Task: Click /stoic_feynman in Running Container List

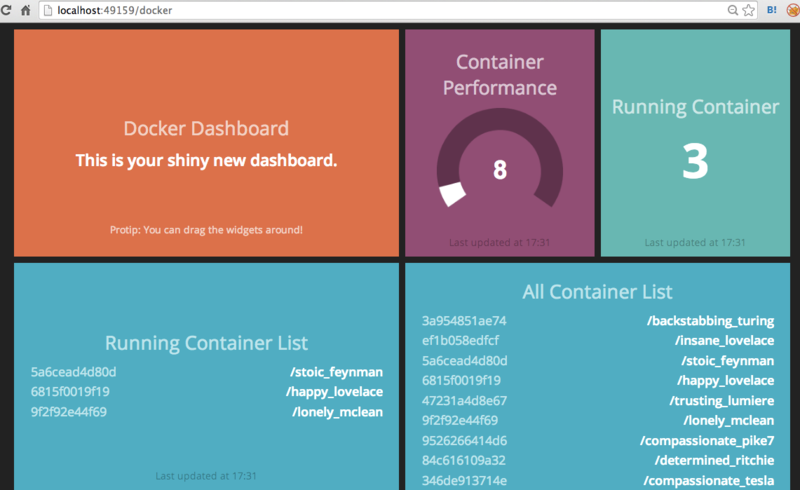Action: point(337,372)
